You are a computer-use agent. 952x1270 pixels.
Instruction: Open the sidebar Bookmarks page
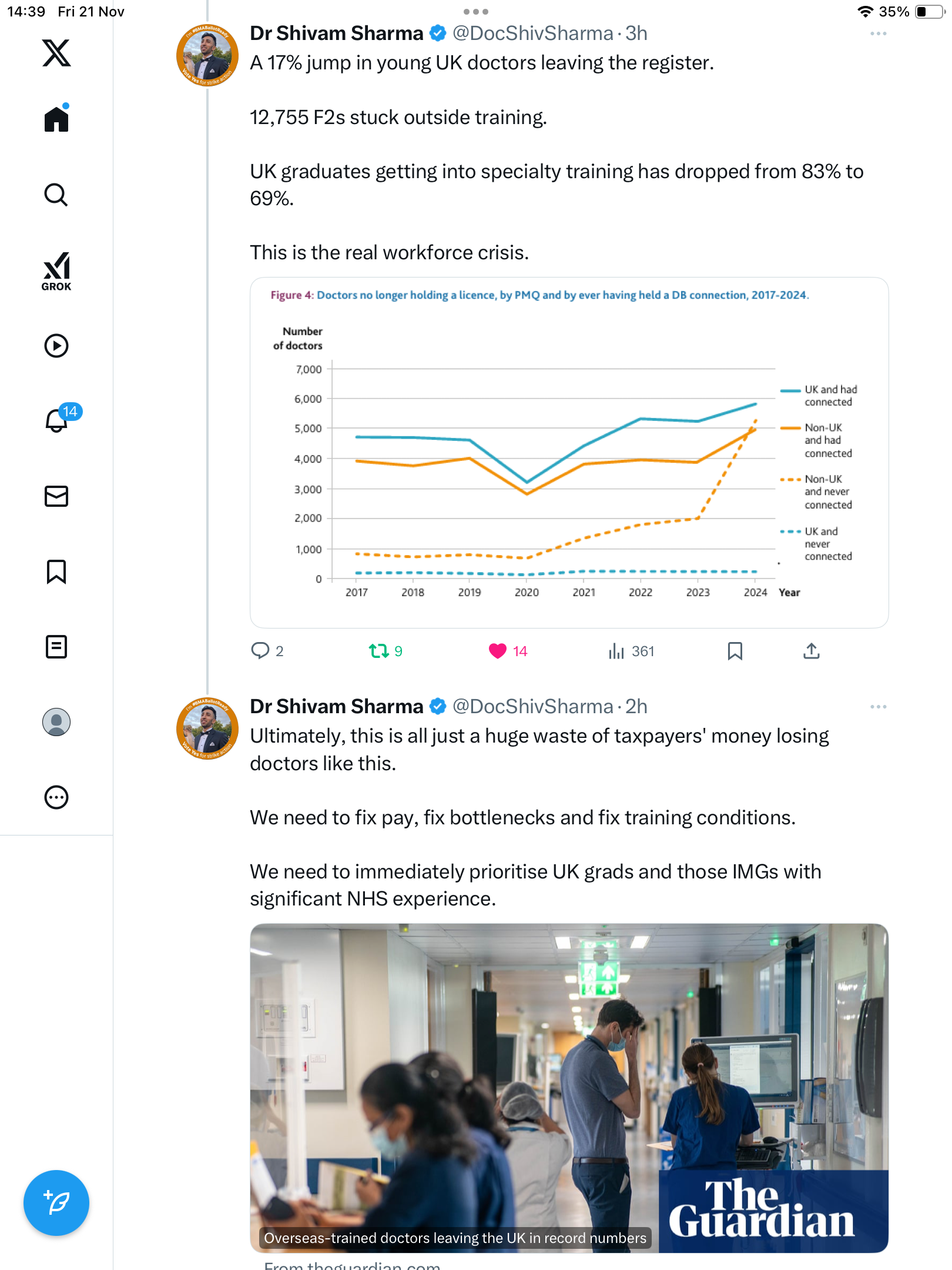56,571
